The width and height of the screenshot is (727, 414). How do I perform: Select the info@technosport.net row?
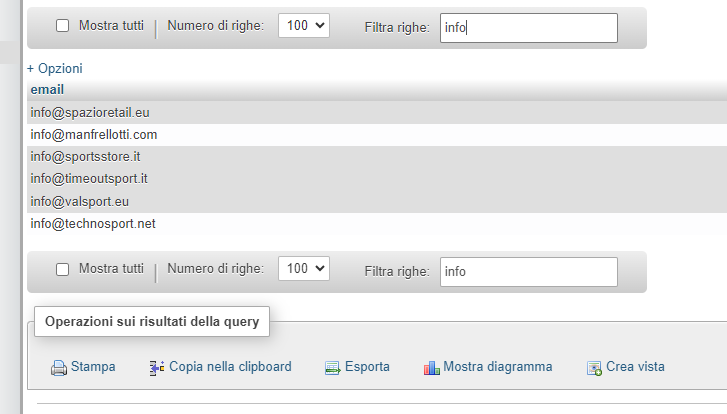point(93,223)
